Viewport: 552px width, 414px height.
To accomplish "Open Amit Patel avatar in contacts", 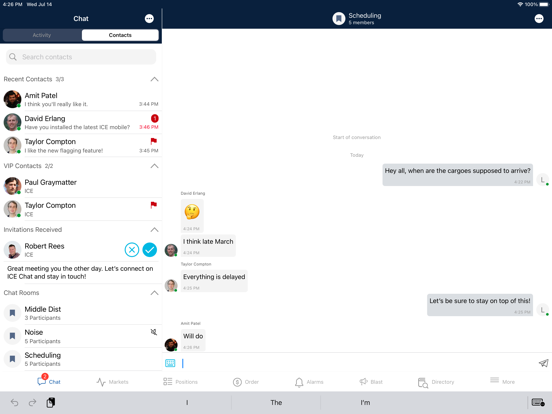I will (12, 99).
